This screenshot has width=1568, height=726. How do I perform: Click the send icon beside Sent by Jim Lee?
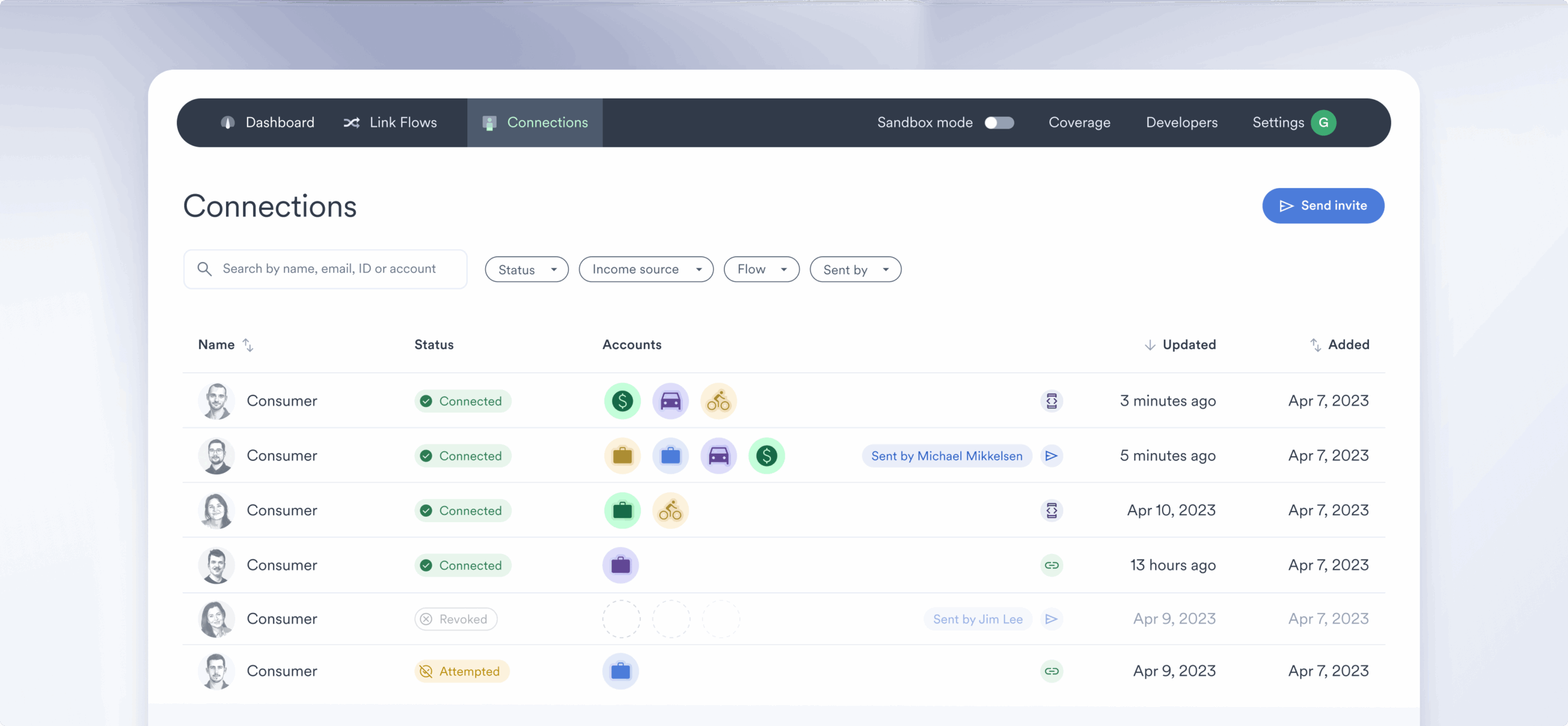point(1052,619)
